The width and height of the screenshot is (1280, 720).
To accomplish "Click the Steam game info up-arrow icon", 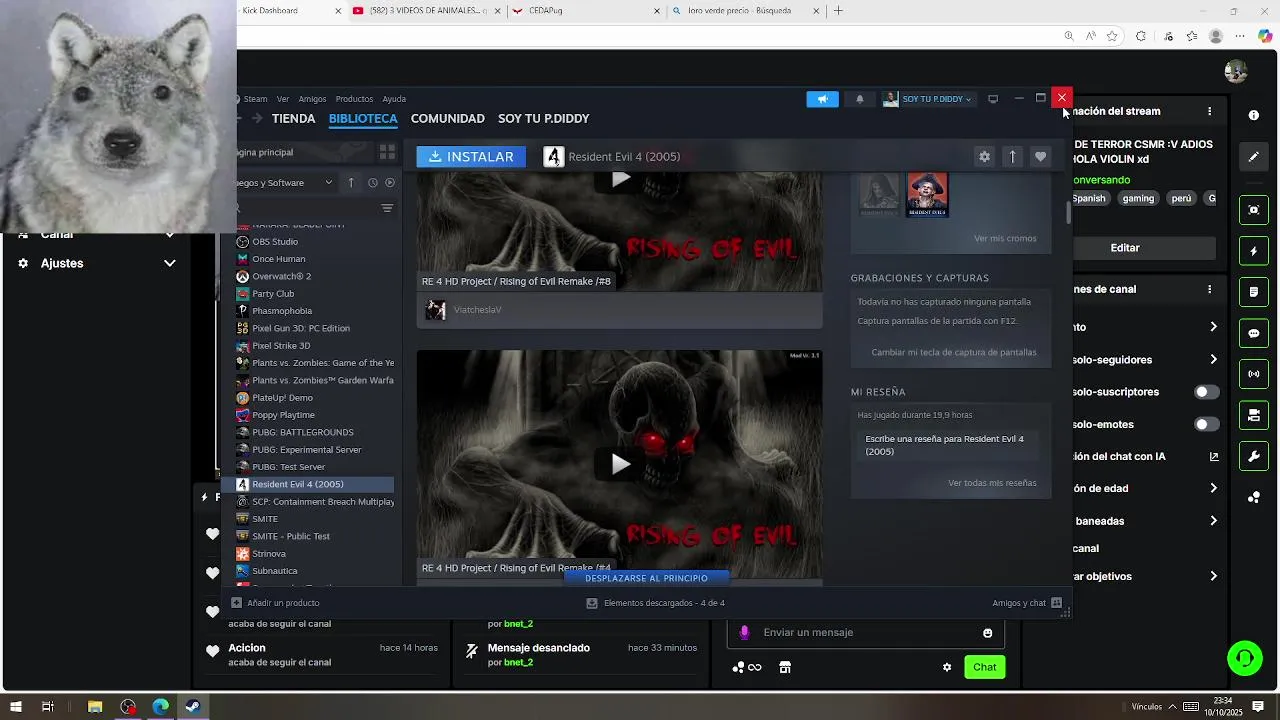I will point(1012,157).
